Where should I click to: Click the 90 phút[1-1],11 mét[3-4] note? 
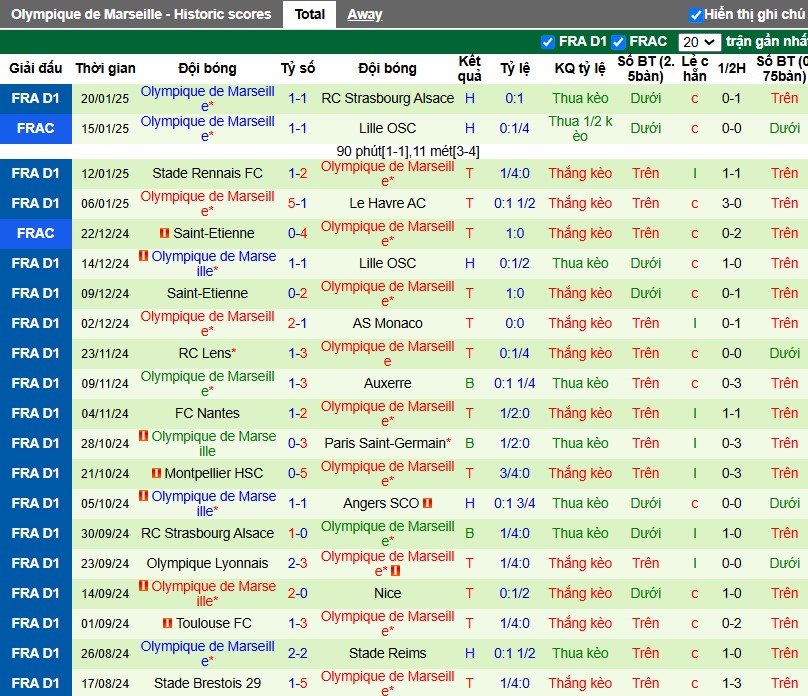pyautogui.click(x=408, y=151)
